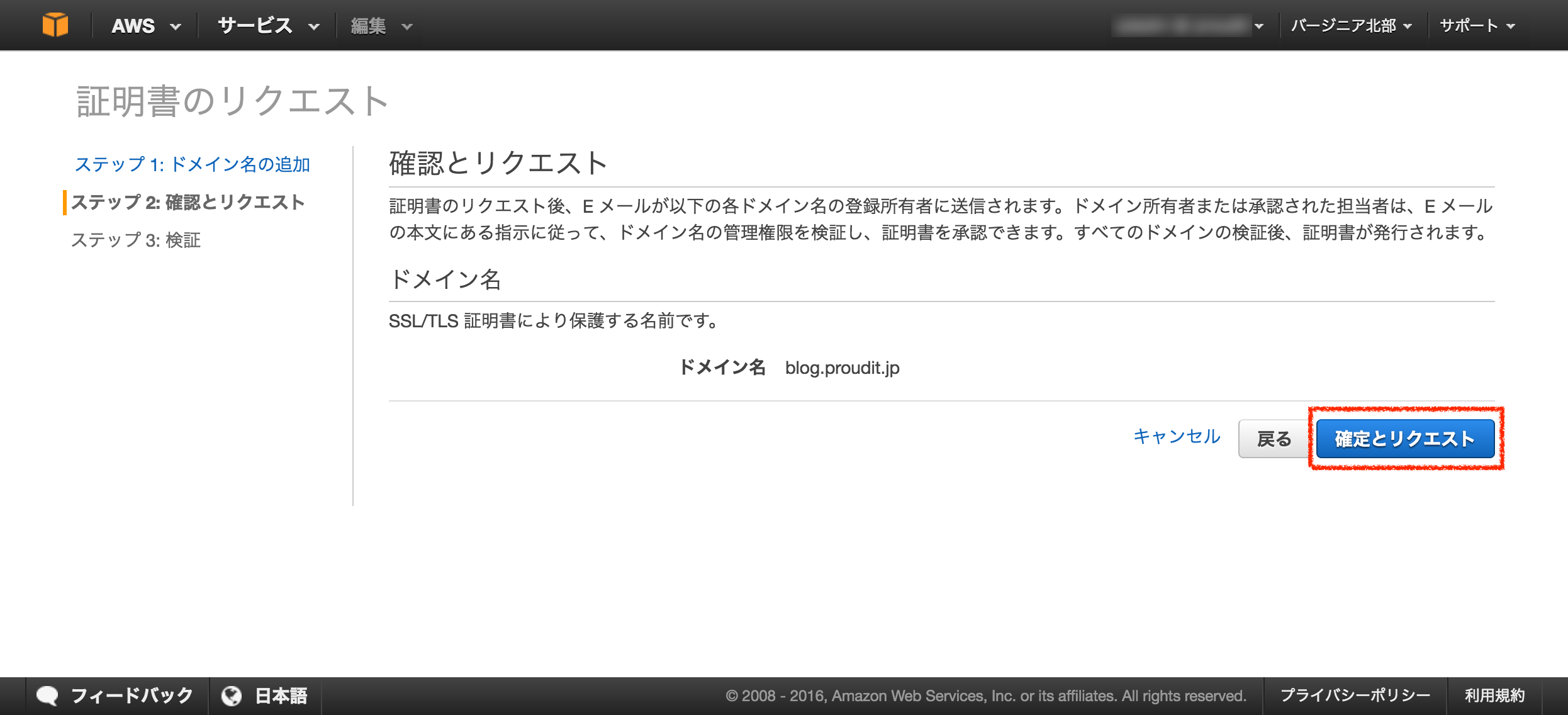Click the feedback speech bubble icon
Screen dimensions: 1568x715
pos(48,695)
